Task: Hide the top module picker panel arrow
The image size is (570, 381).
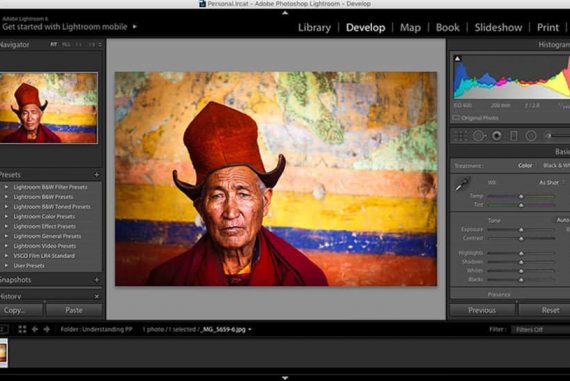Action: coord(285,13)
